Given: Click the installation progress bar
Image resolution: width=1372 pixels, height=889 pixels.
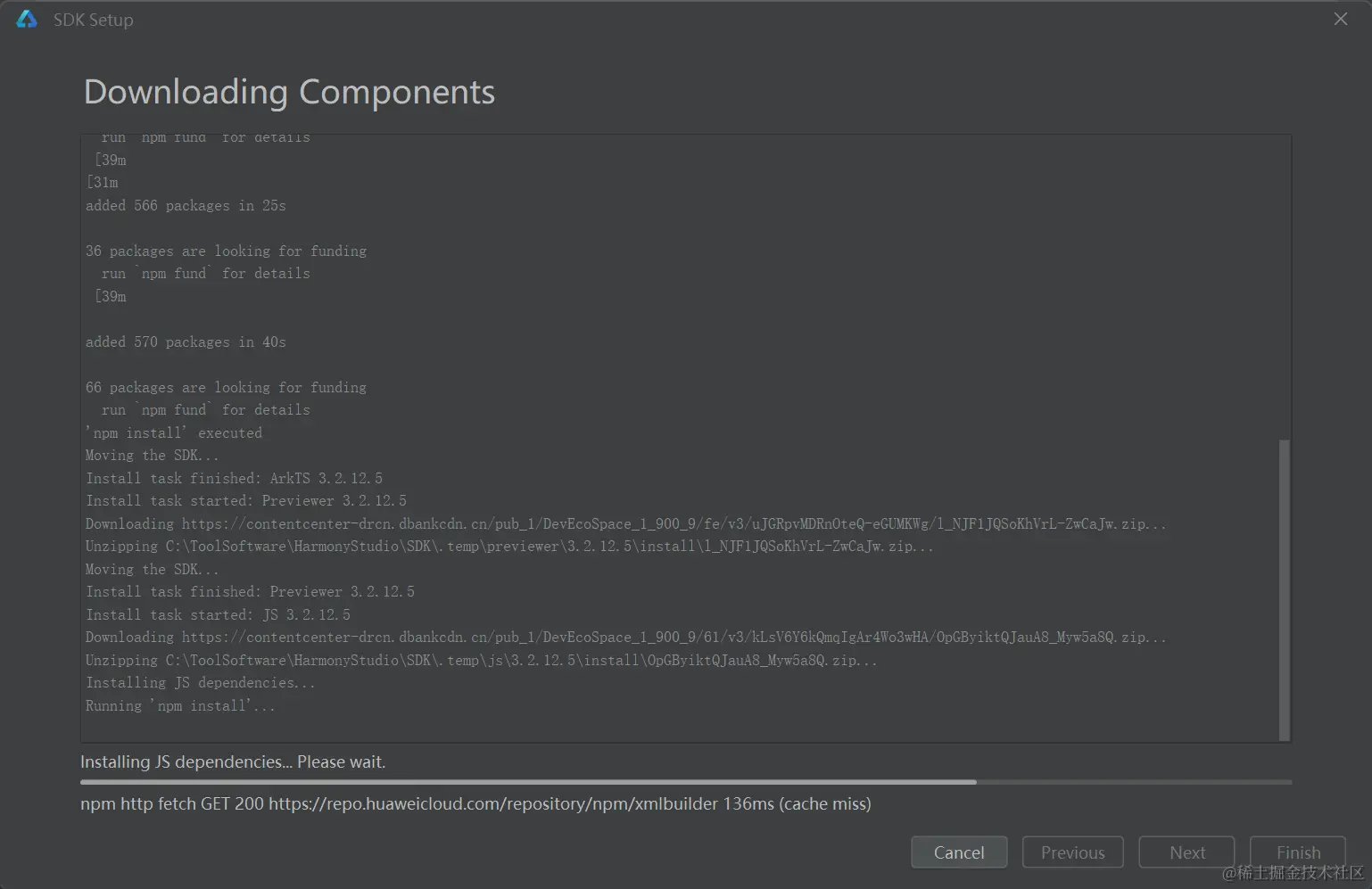Looking at the screenshot, I should (686, 782).
